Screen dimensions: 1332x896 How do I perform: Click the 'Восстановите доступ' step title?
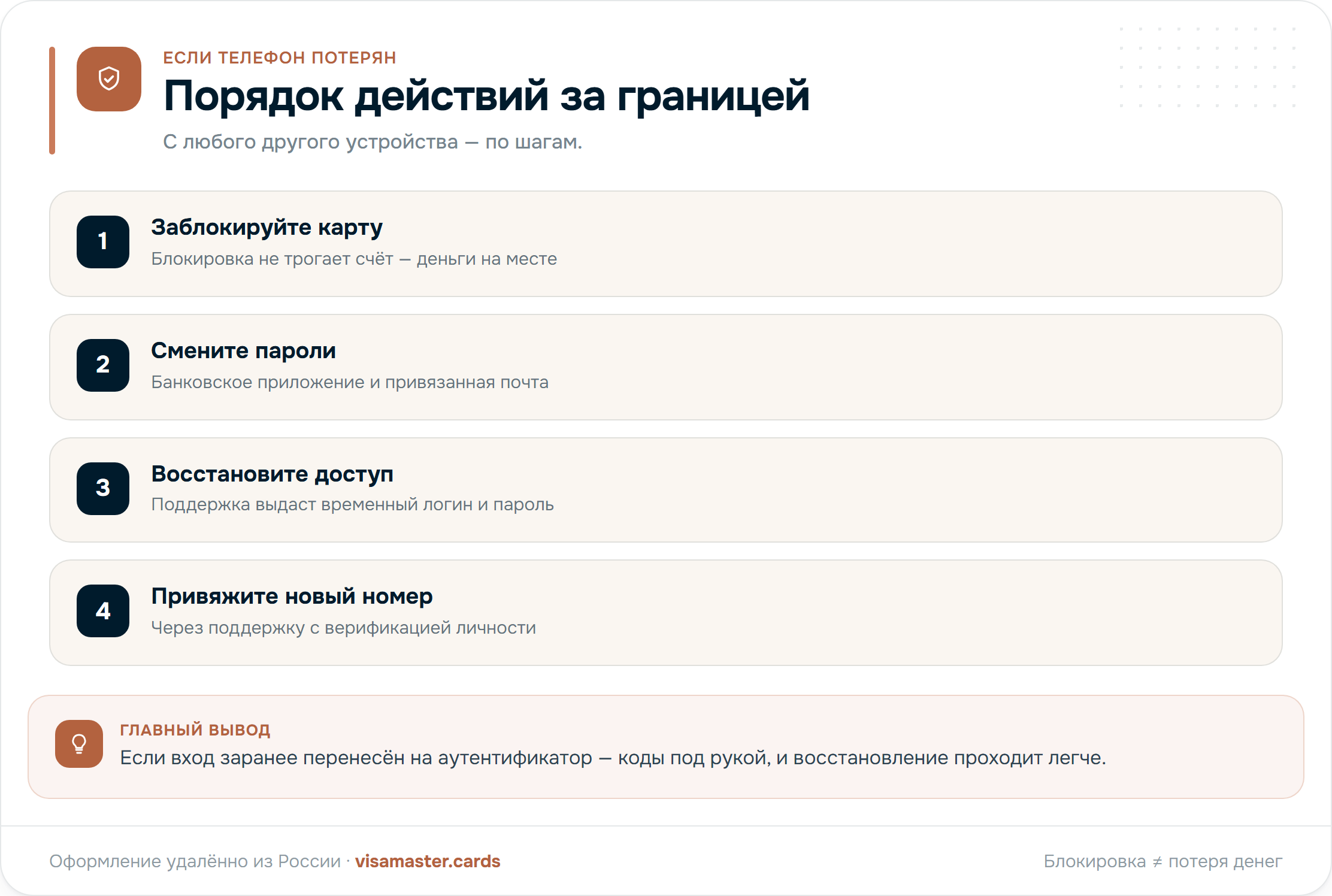tap(273, 474)
